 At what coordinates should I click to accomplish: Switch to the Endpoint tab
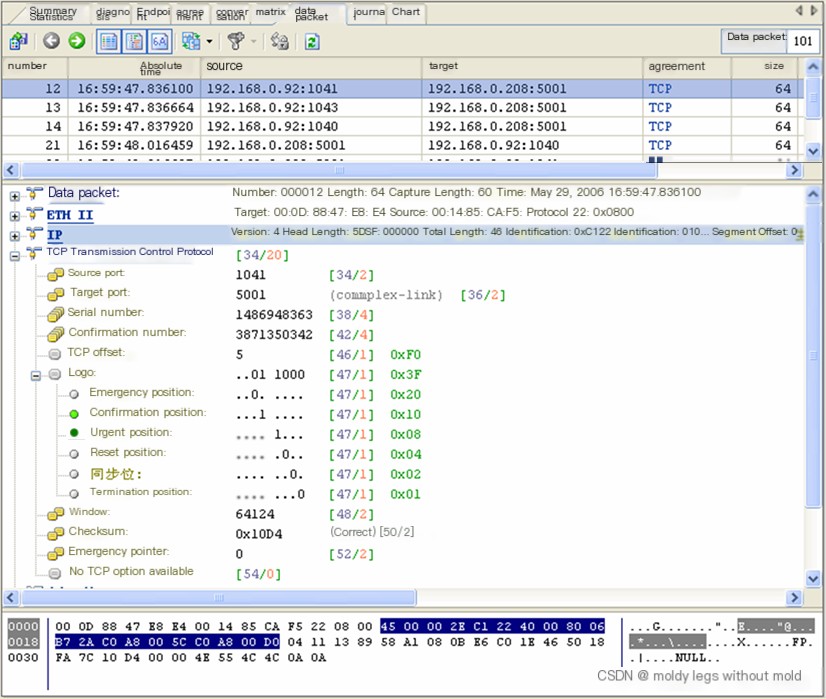click(153, 14)
